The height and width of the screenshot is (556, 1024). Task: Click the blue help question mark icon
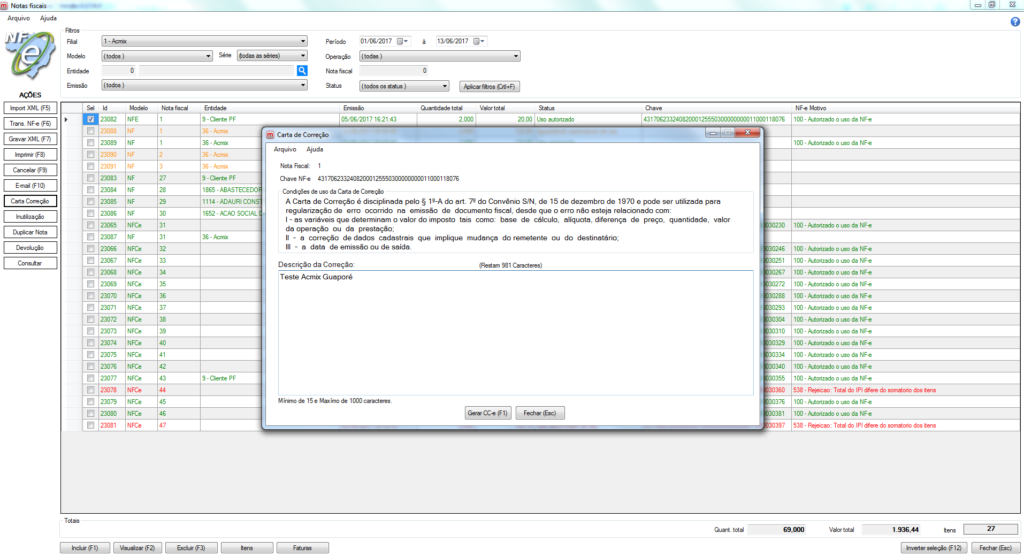(1015, 21)
